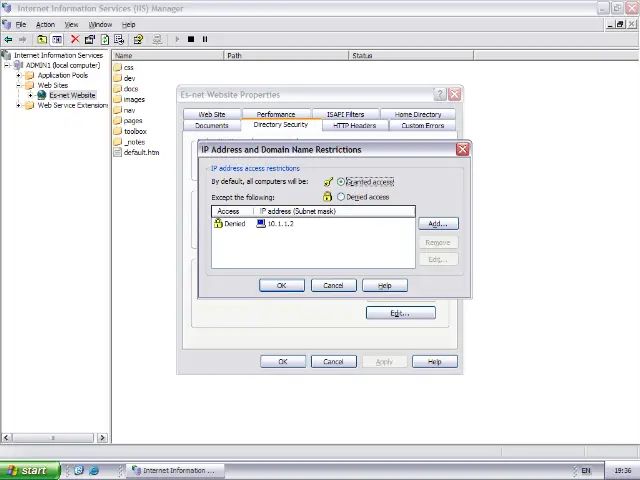
Task: Open the View menu
Action: click(x=71, y=24)
